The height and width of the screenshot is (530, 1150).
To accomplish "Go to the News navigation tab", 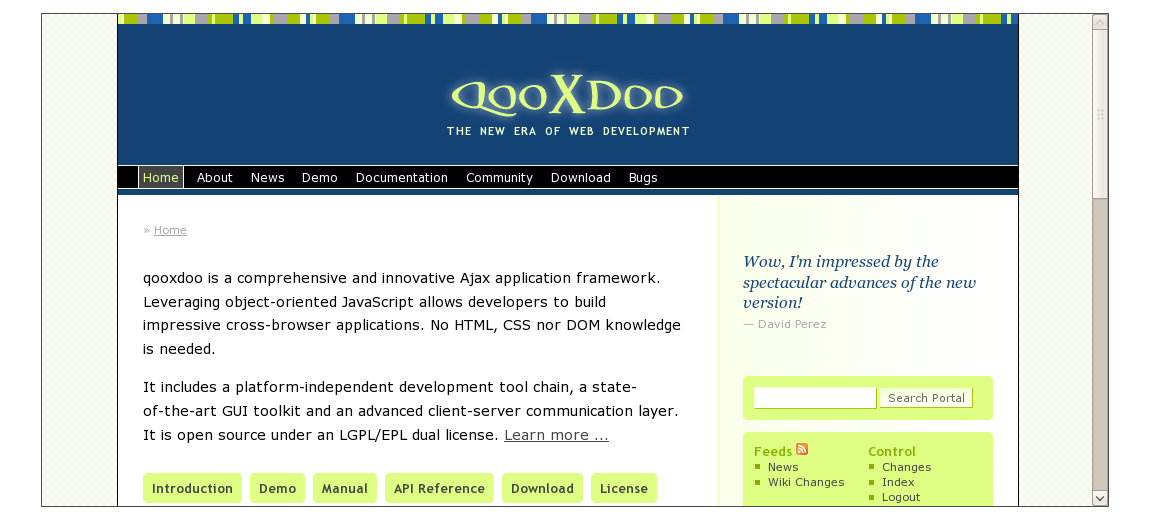I will pyautogui.click(x=267, y=177).
